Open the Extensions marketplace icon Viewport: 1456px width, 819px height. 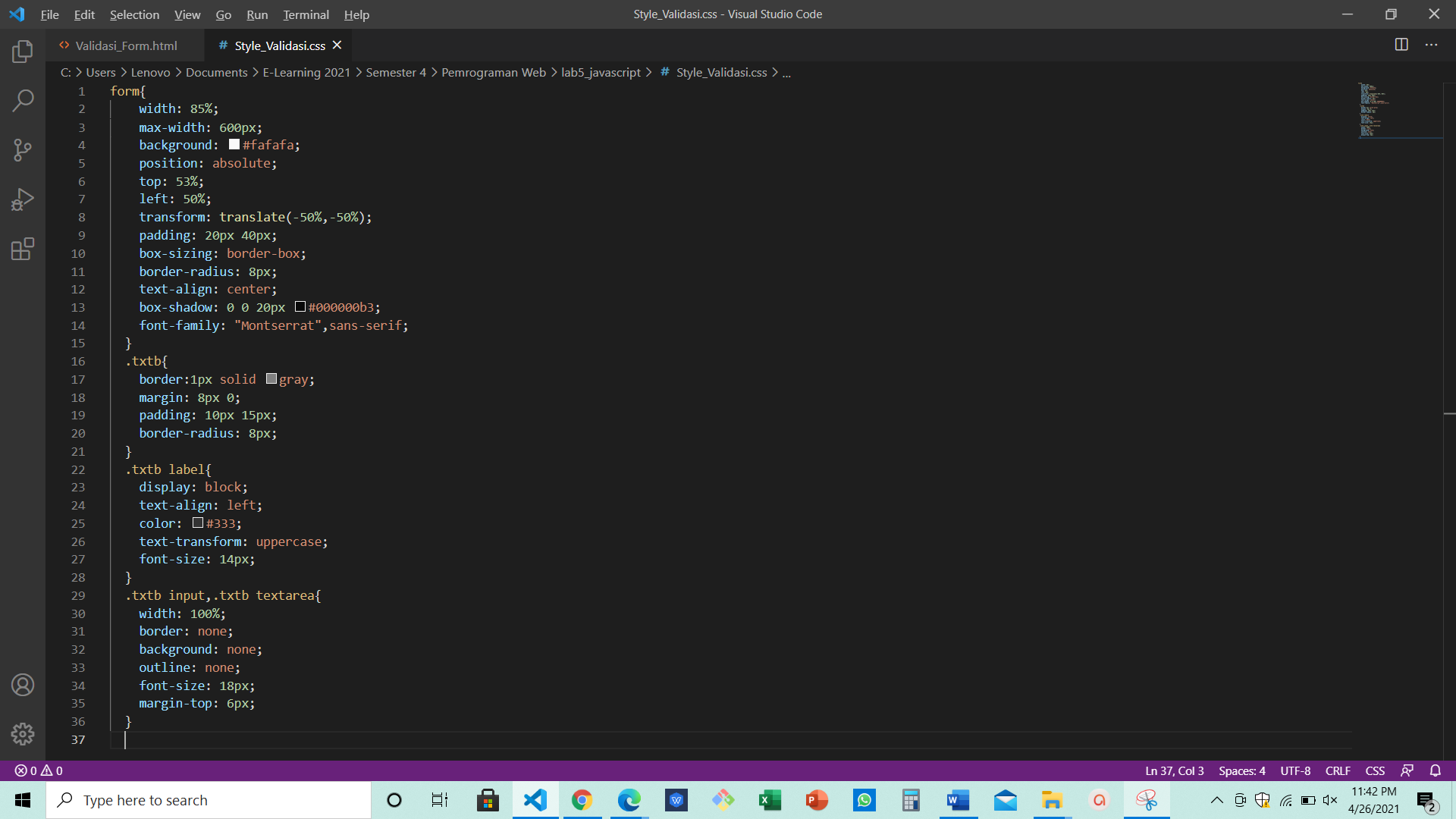pyautogui.click(x=22, y=249)
